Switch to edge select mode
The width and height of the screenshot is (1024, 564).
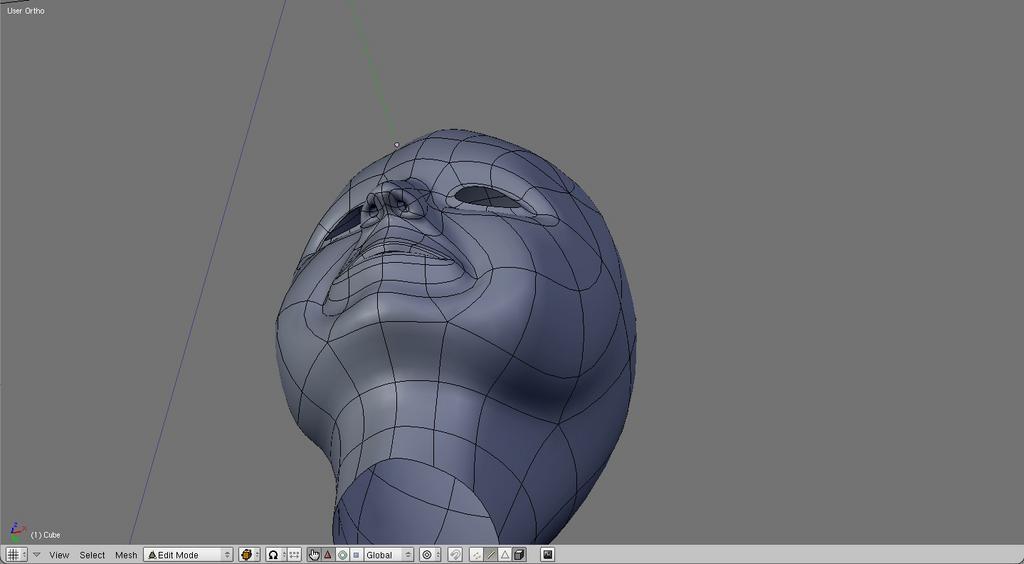tap(490, 555)
